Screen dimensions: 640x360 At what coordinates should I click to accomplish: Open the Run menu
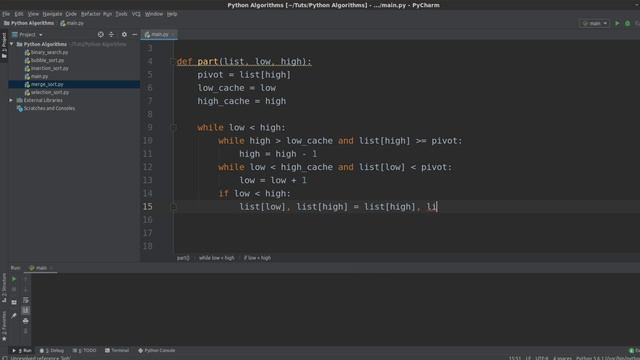pos(107,14)
